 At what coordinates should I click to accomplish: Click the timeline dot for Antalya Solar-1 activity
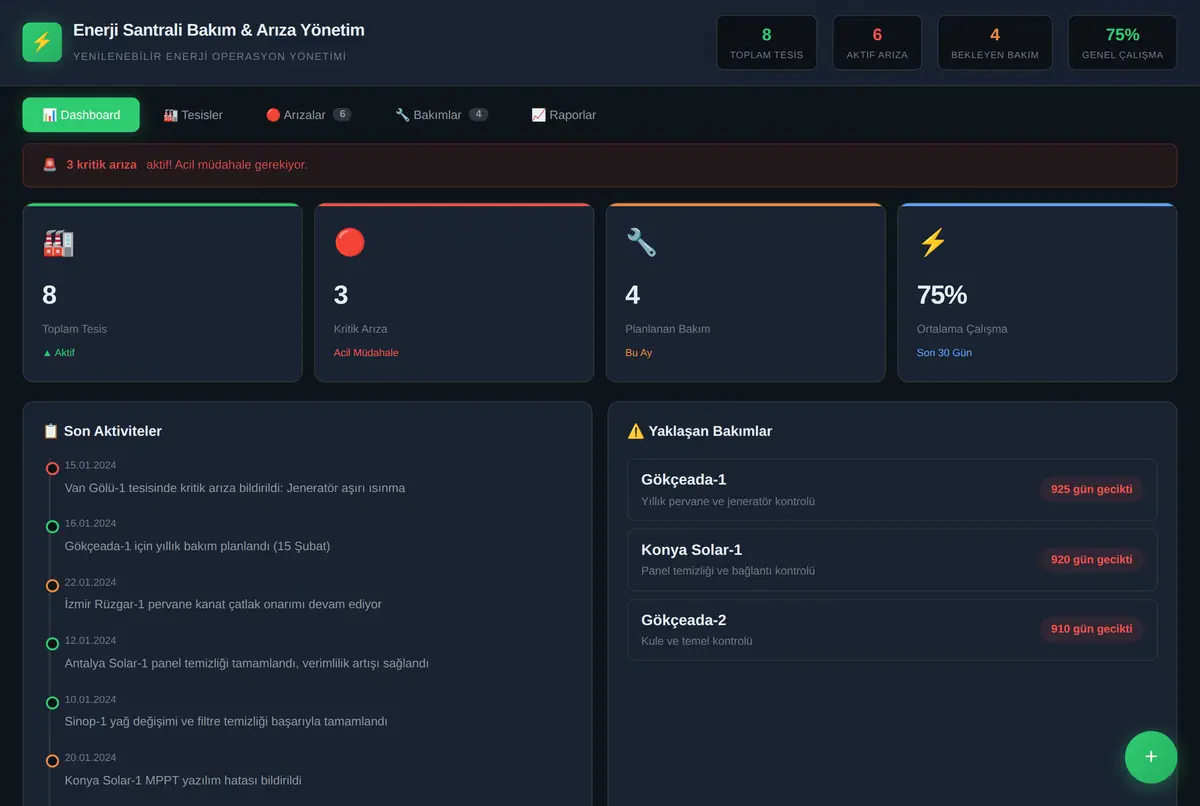[52, 644]
